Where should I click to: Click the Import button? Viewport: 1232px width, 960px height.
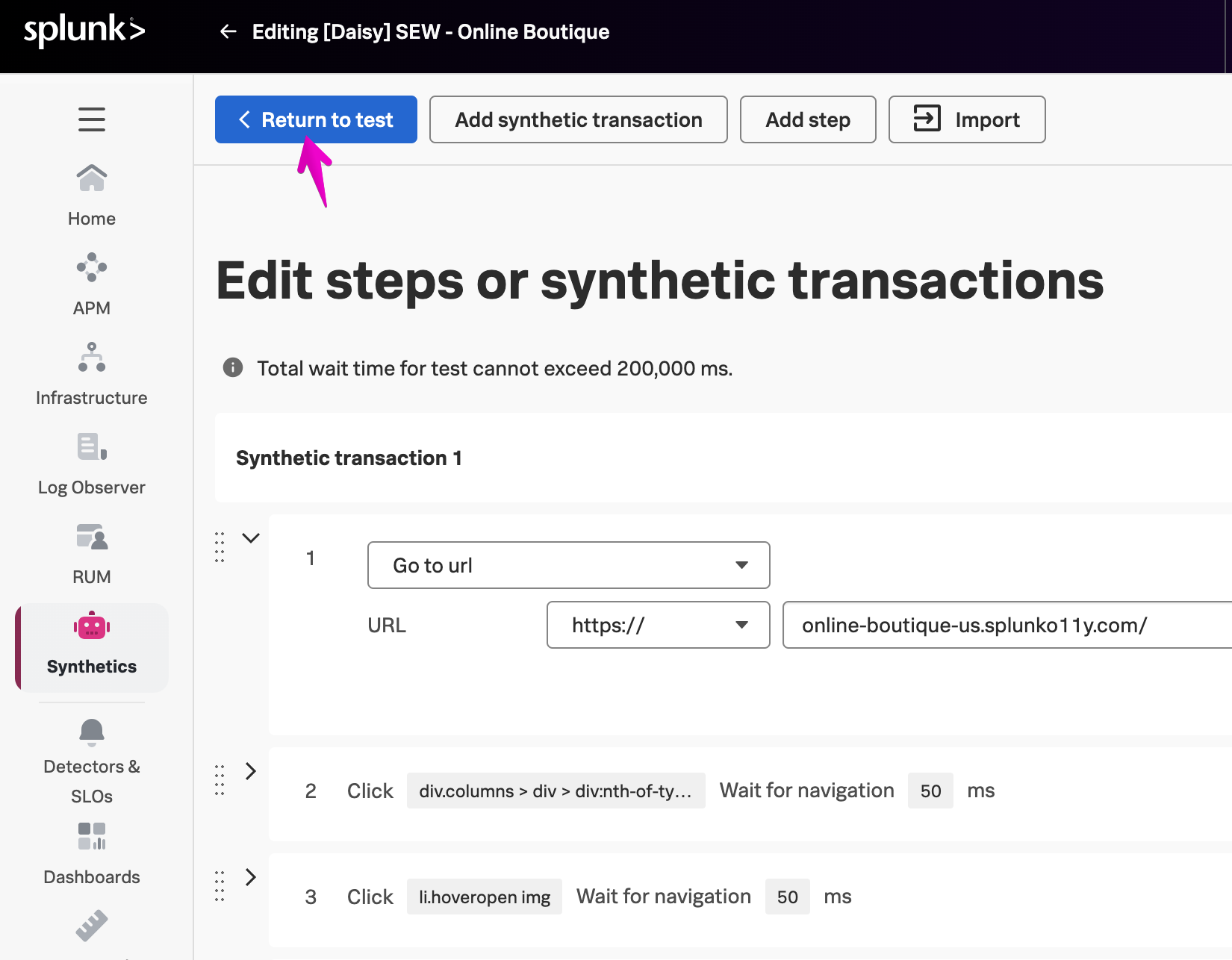click(966, 119)
